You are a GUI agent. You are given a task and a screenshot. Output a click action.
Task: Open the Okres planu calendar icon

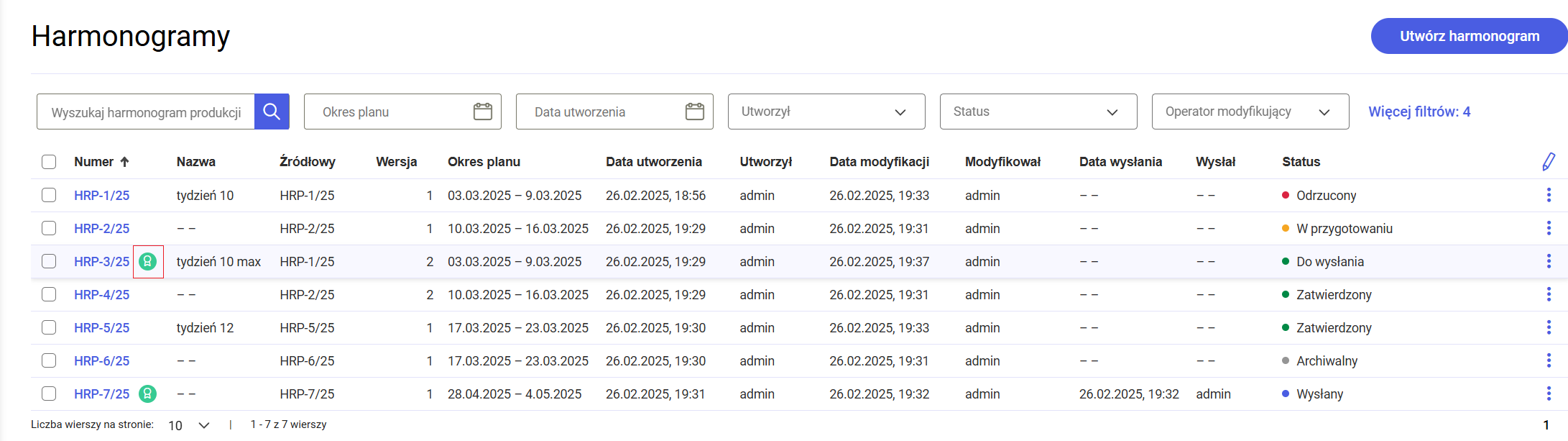483,112
